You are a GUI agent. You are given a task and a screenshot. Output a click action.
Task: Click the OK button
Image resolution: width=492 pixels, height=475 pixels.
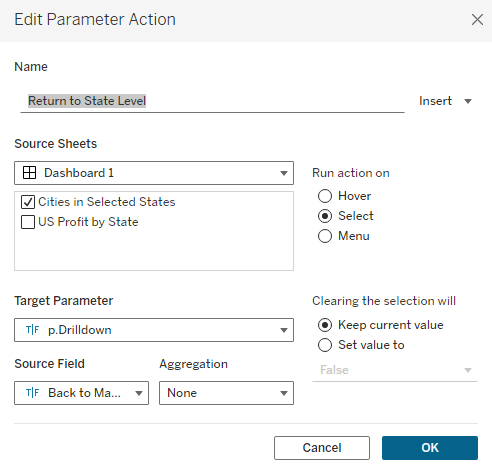[430, 448]
